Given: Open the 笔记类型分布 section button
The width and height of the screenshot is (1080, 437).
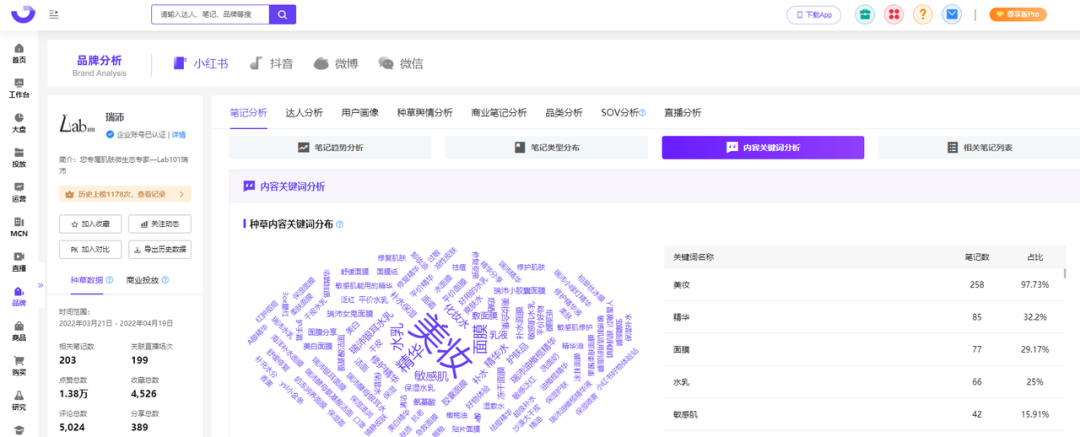Looking at the screenshot, I should 546,148.
